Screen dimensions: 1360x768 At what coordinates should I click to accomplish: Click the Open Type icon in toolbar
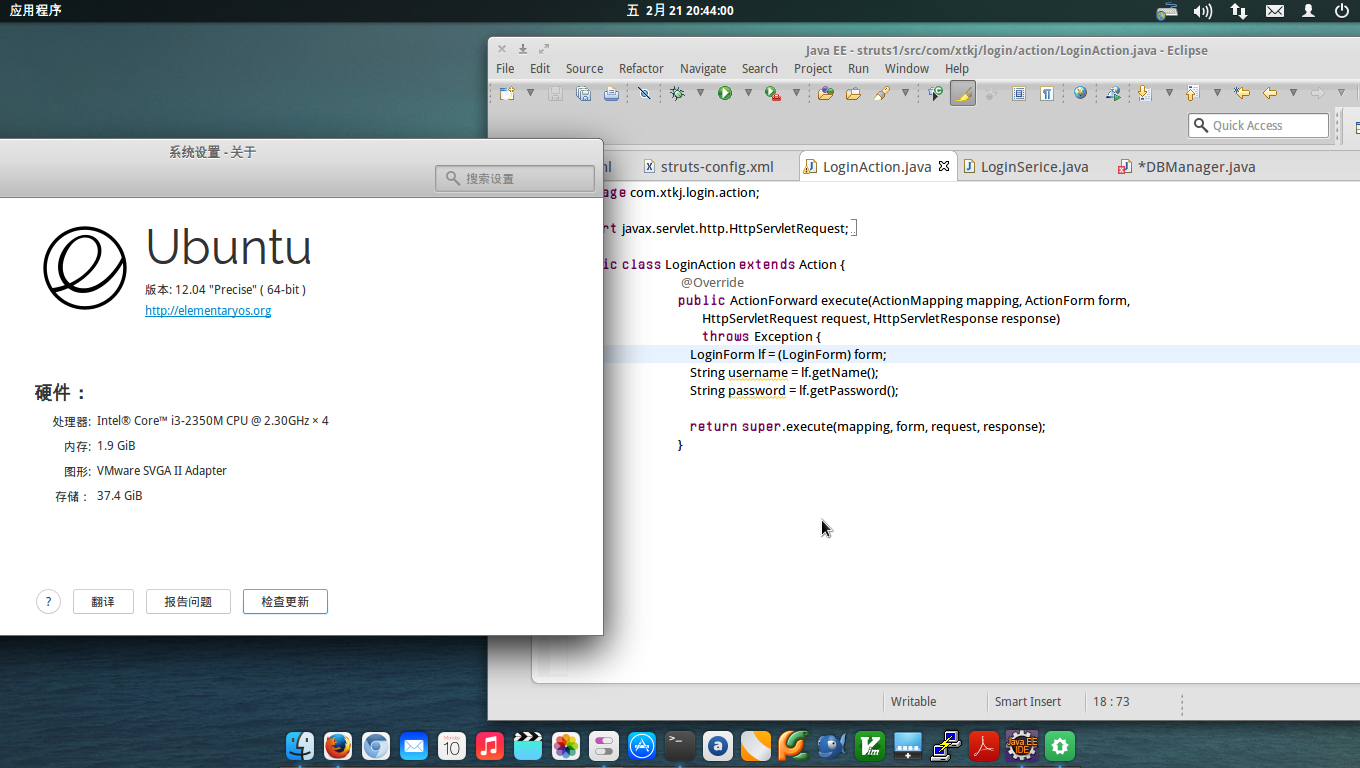tap(825, 93)
